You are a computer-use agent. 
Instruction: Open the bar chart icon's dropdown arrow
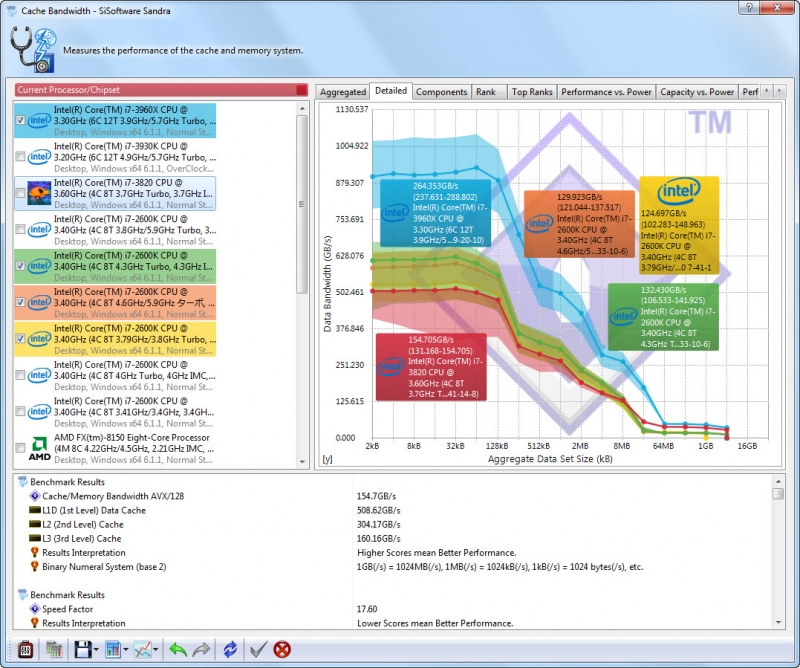coord(125,650)
